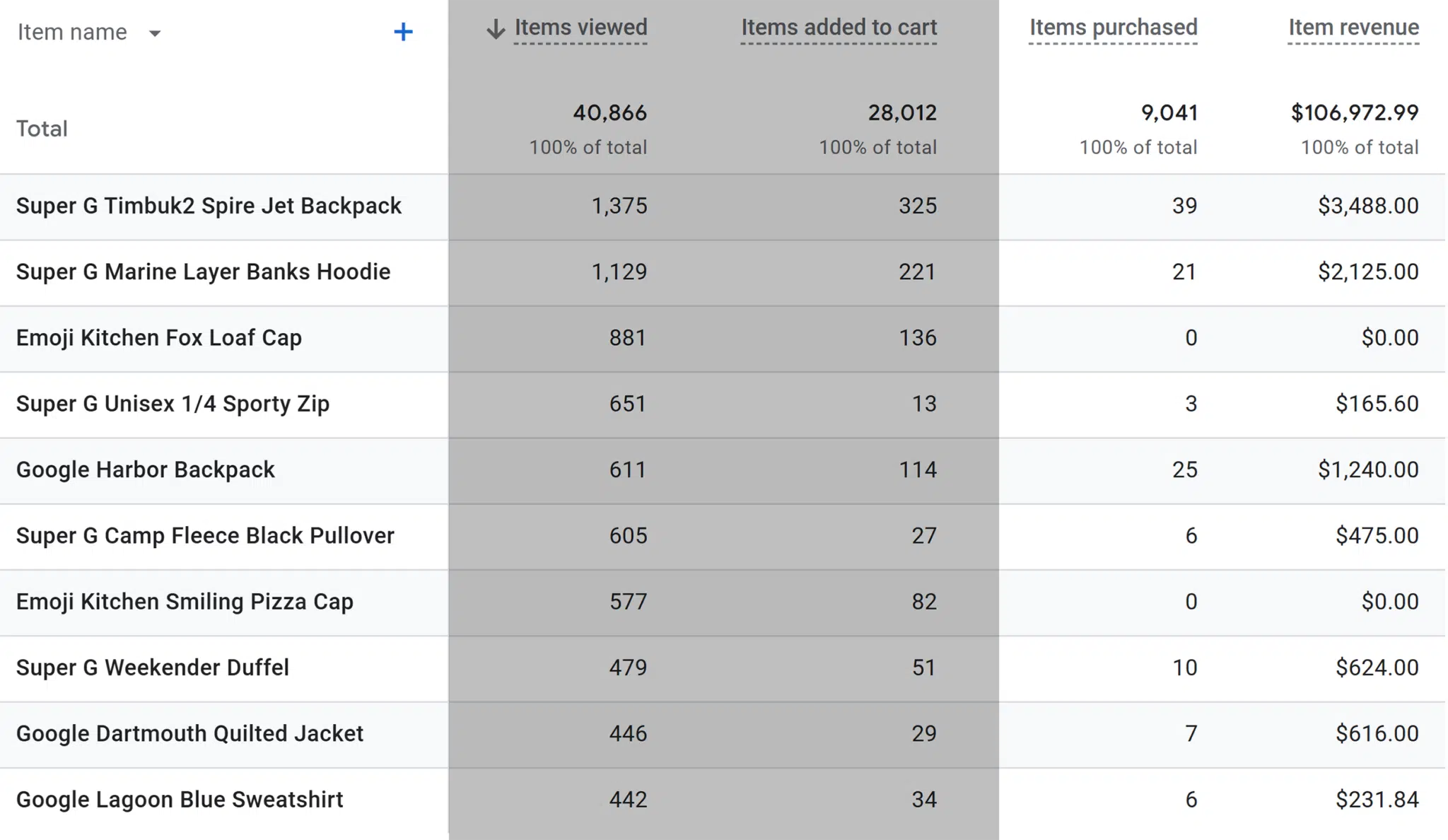Click the 40,866 total items viewed value
Screen dimensions: 1448x840
click(609, 112)
